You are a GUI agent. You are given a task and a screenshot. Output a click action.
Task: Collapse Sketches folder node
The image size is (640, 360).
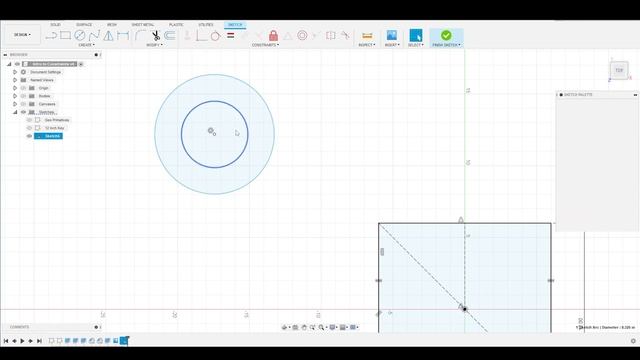point(15,112)
